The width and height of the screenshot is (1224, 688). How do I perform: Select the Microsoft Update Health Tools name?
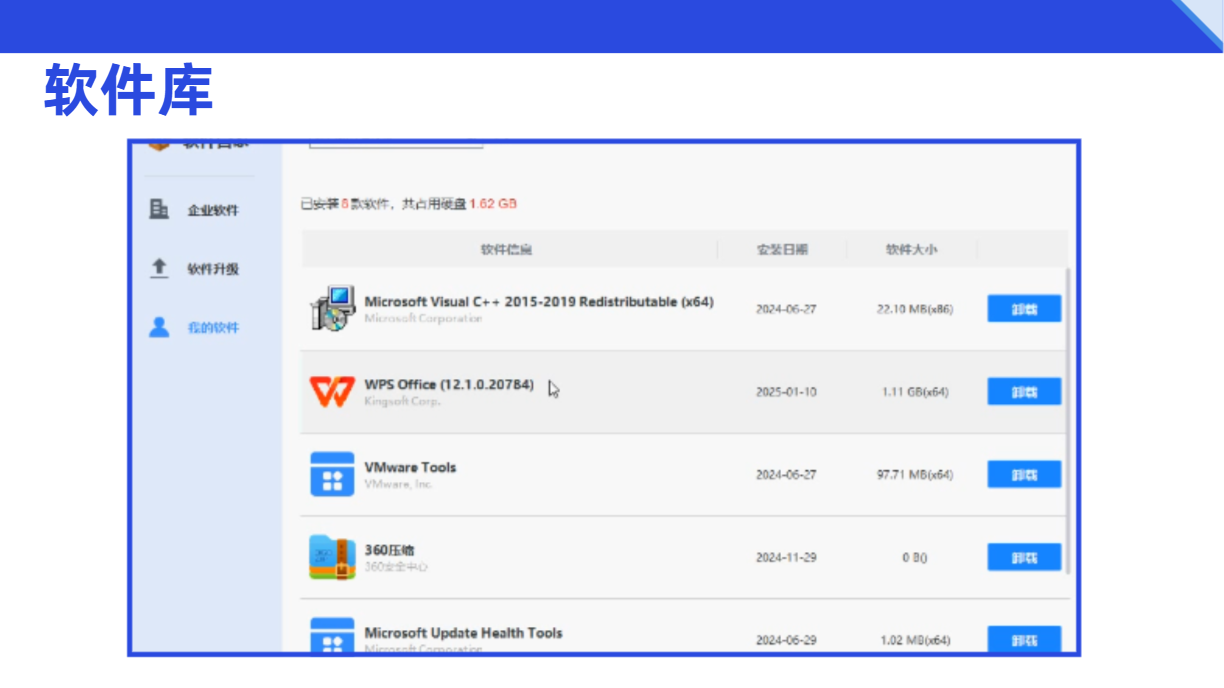click(463, 633)
